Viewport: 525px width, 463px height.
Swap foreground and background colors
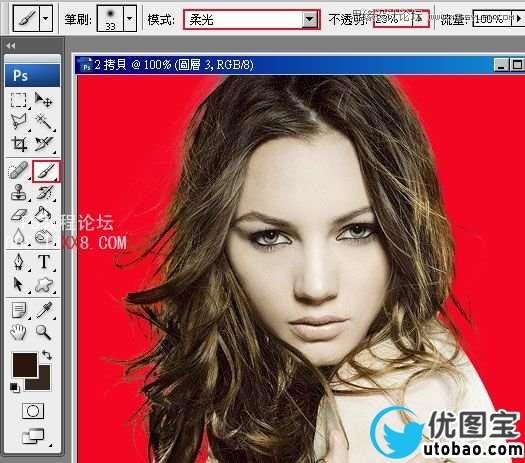tap(47, 355)
